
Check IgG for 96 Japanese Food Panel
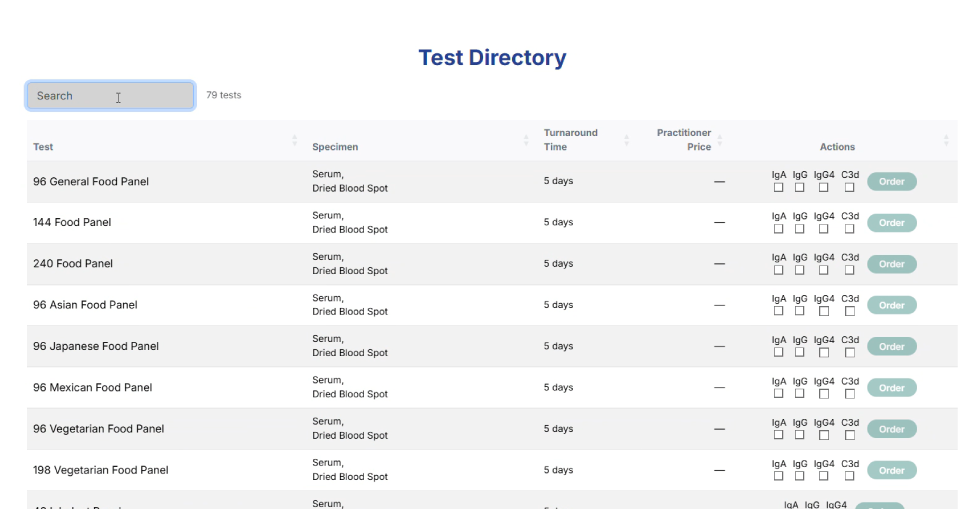pos(799,352)
